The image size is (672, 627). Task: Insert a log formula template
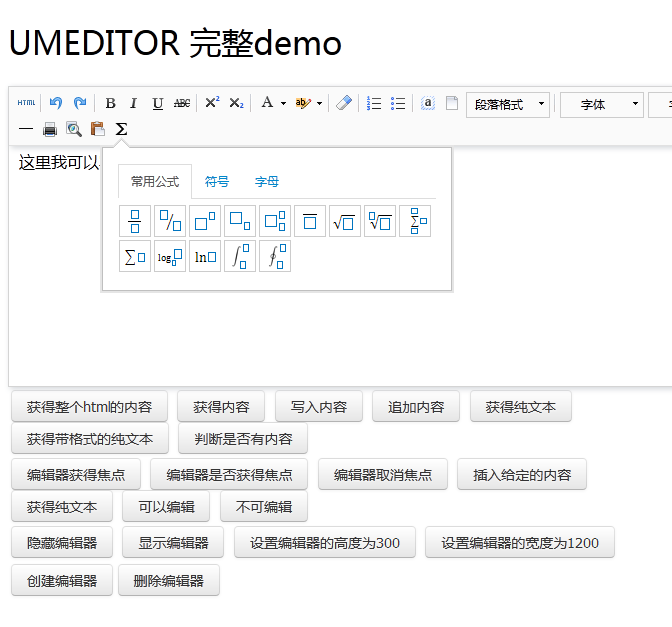170,256
